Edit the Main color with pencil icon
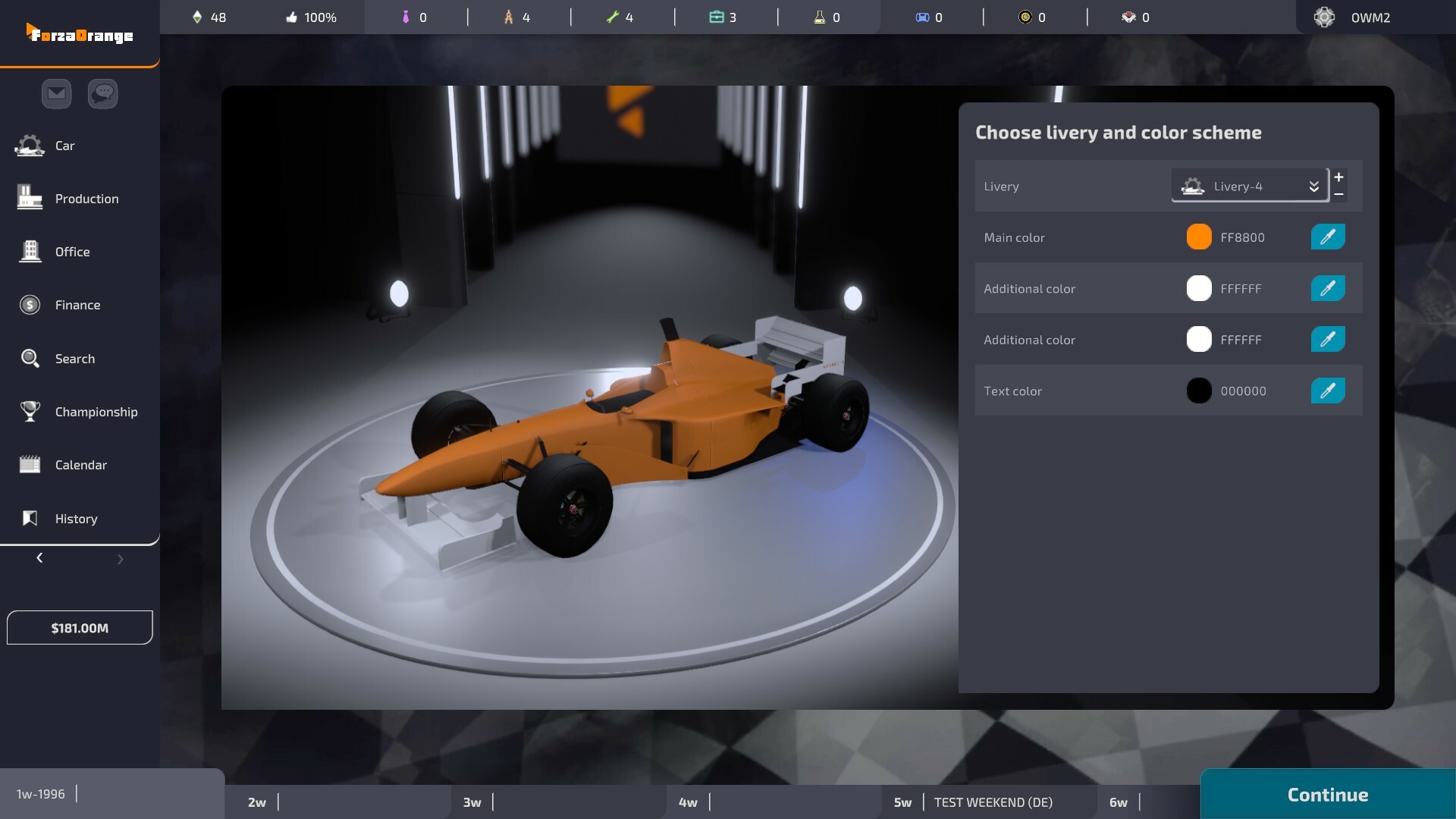The width and height of the screenshot is (1456, 819). coord(1327,236)
